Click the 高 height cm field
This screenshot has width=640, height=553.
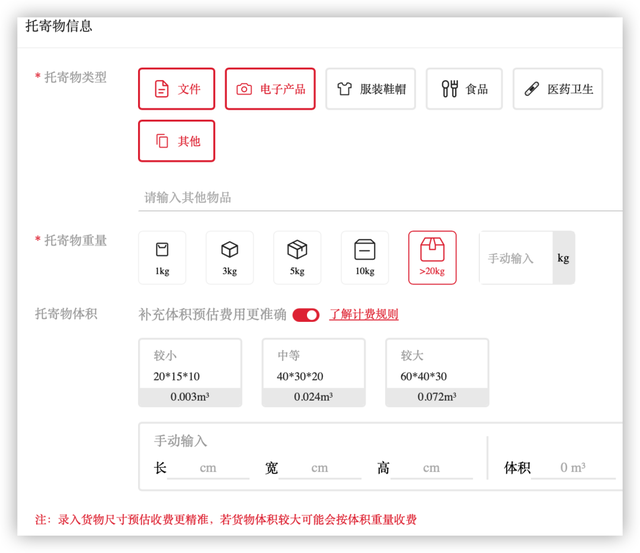pyautogui.click(x=431, y=468)
